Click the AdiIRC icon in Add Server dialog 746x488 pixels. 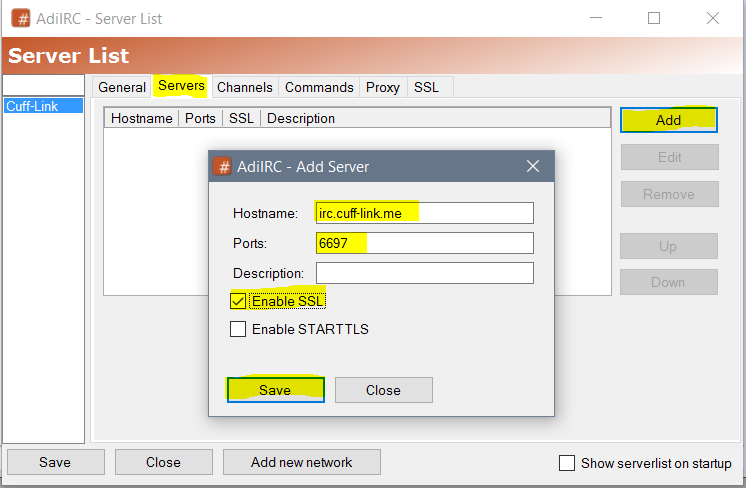(x=222, y=166)
